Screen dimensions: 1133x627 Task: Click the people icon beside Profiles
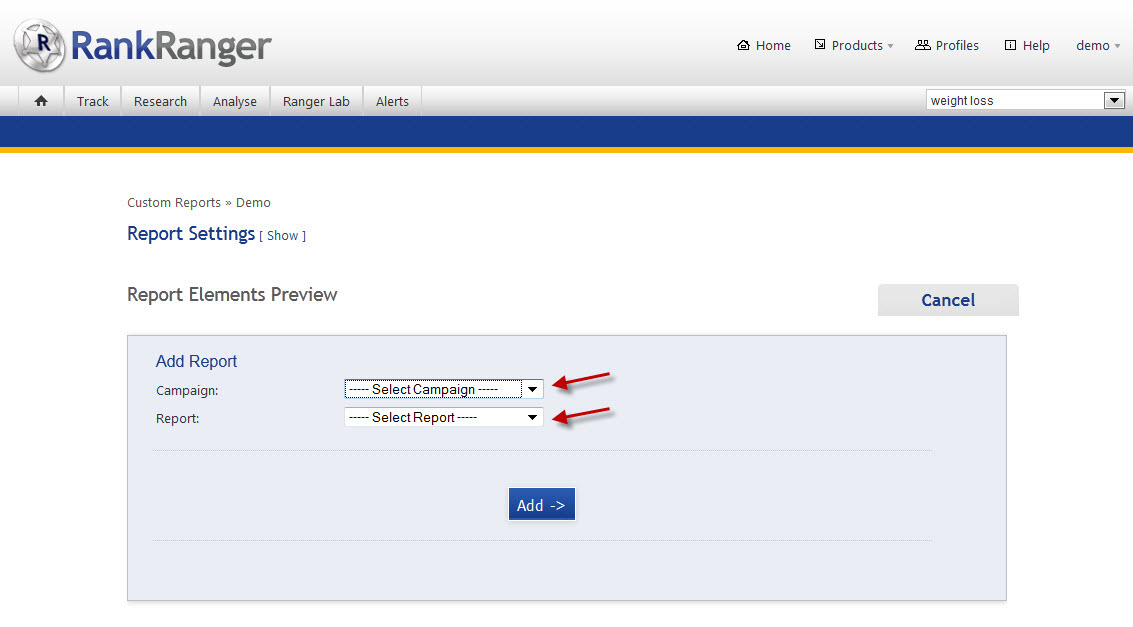click(x=923, y=45)
